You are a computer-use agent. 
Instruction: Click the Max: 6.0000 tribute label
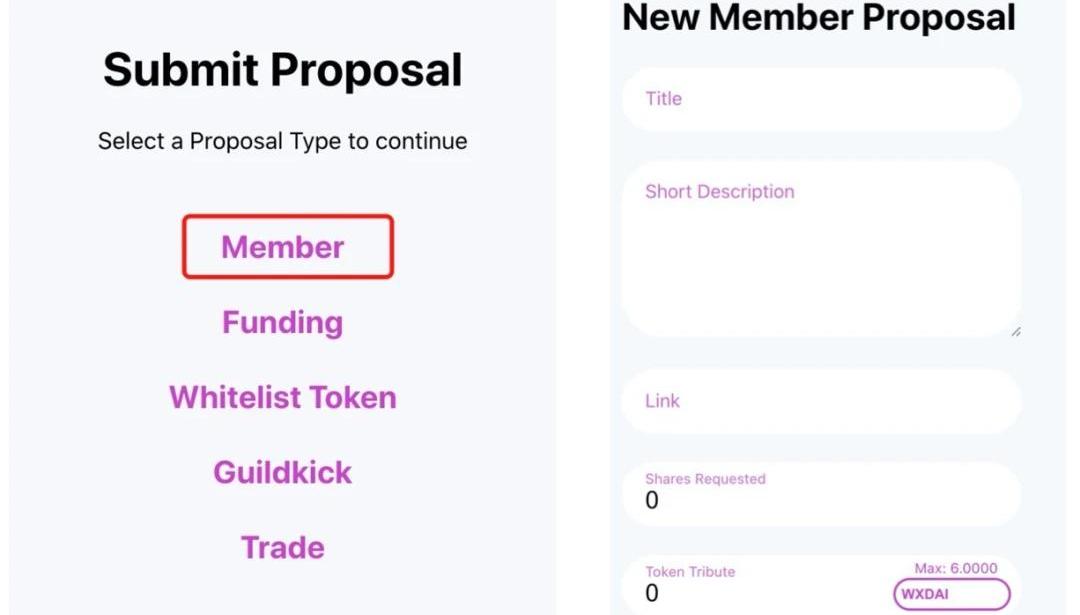click(956, 568)
